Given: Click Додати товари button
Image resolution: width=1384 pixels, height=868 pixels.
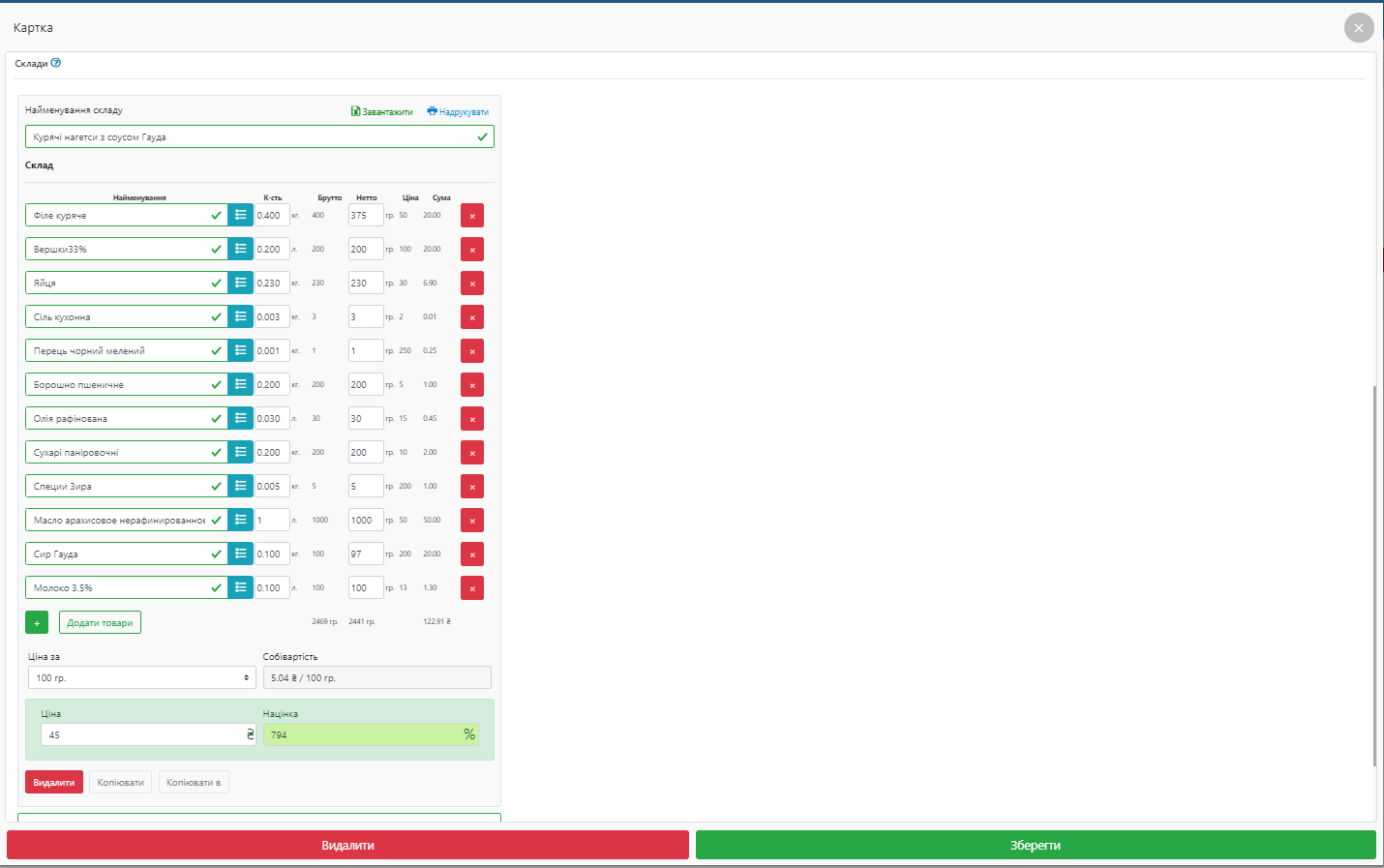Looking at the screenshot, I should tap(100, 623).
